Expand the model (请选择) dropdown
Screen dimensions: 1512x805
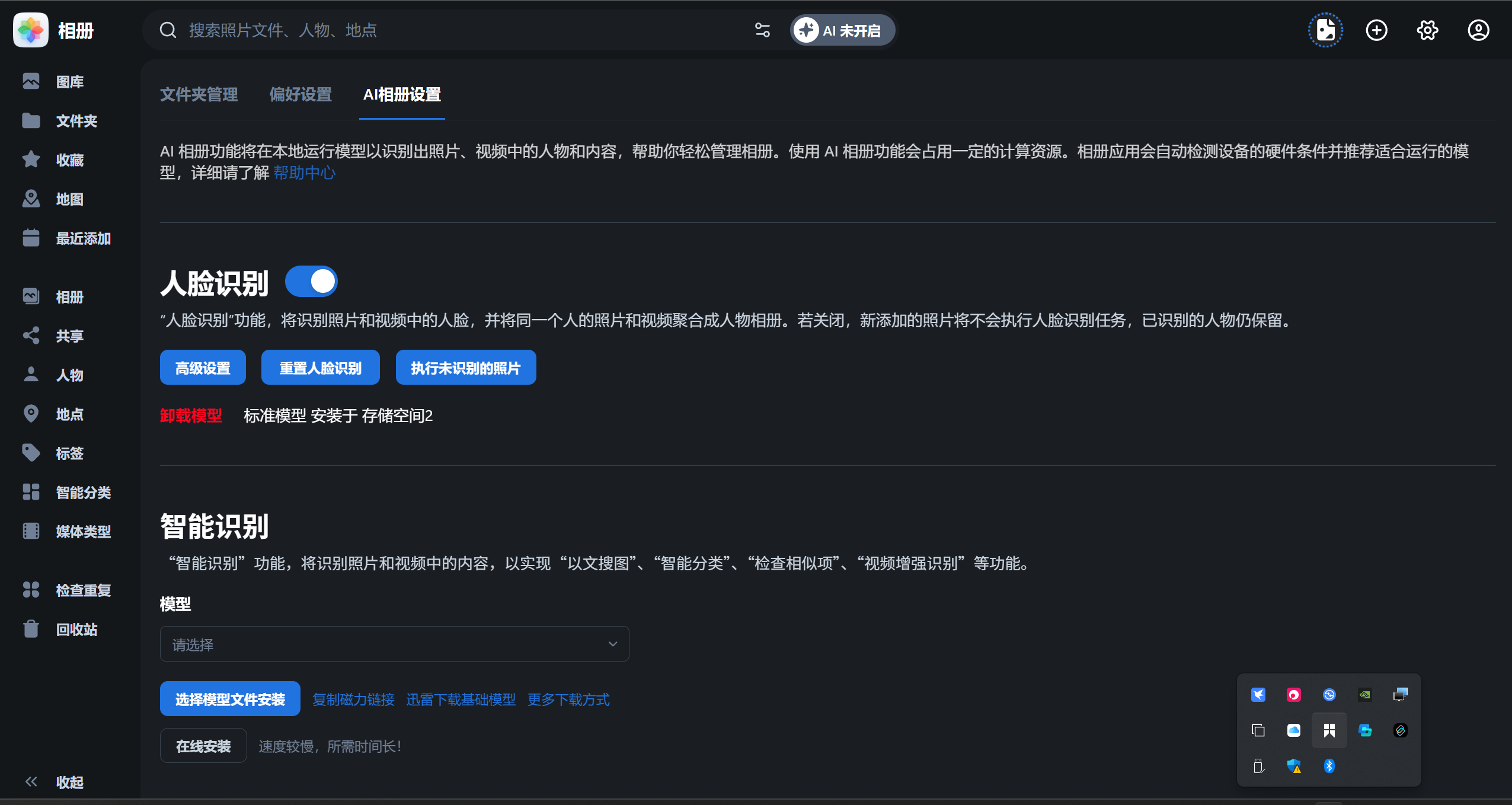[394, 644]
